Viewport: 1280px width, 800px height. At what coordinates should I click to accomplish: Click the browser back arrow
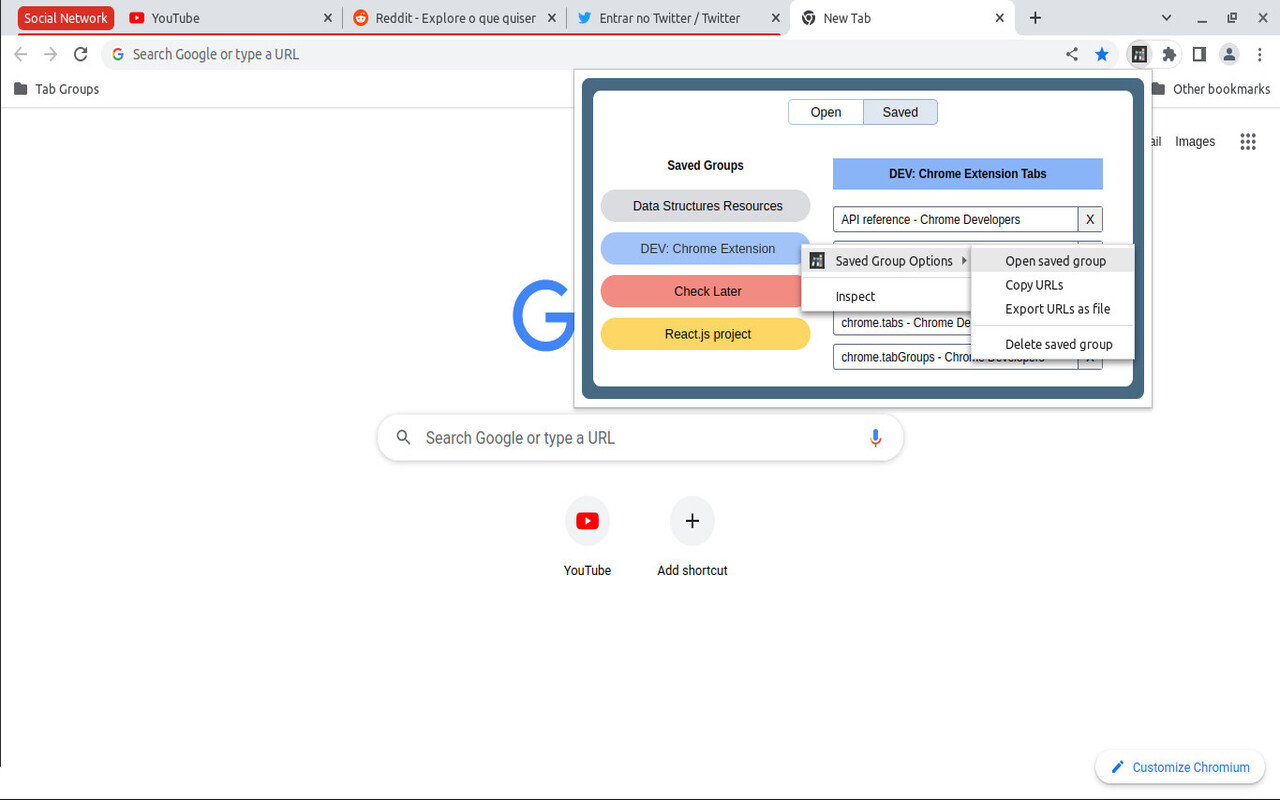20,54
